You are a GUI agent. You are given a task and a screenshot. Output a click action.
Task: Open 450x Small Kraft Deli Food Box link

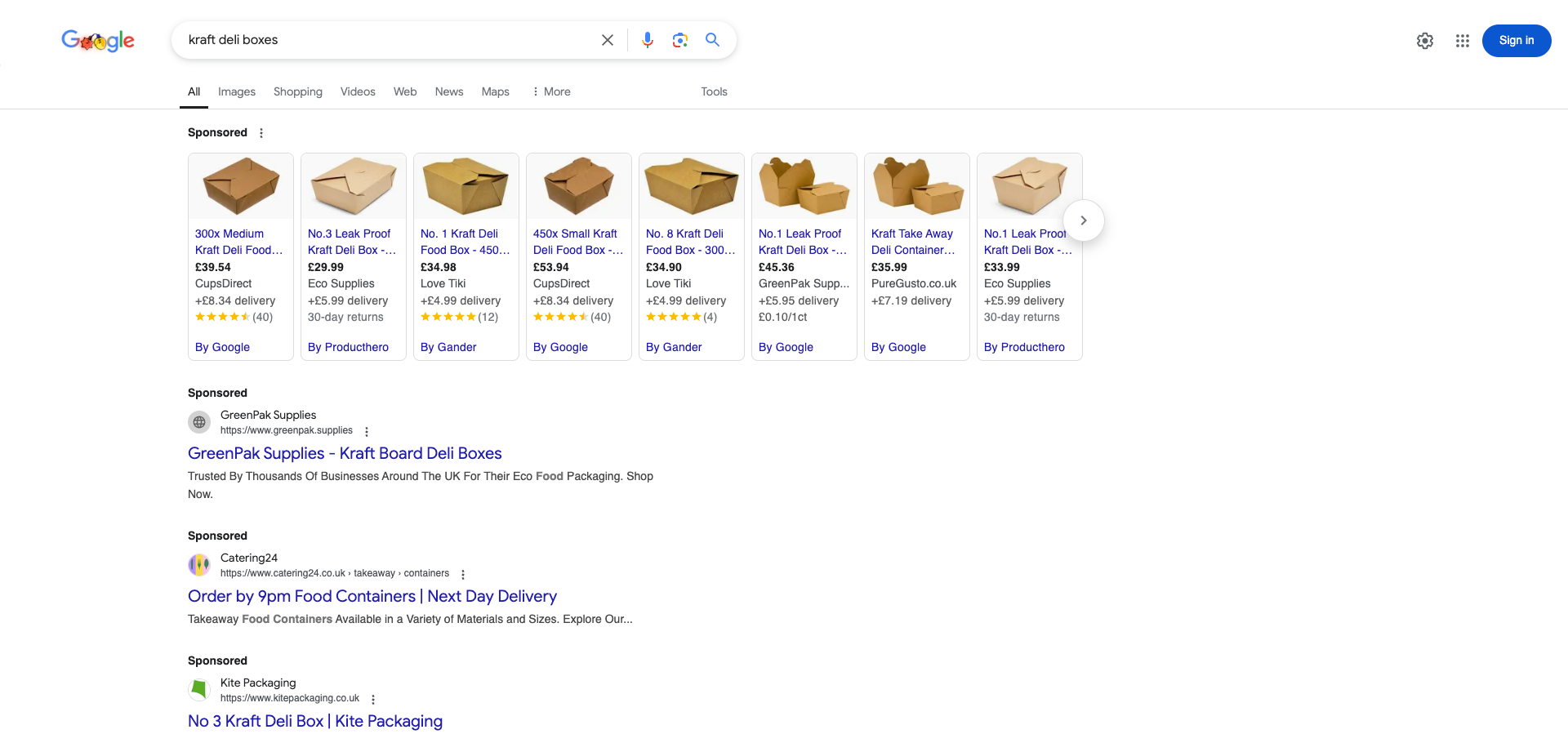pos(577,242)
